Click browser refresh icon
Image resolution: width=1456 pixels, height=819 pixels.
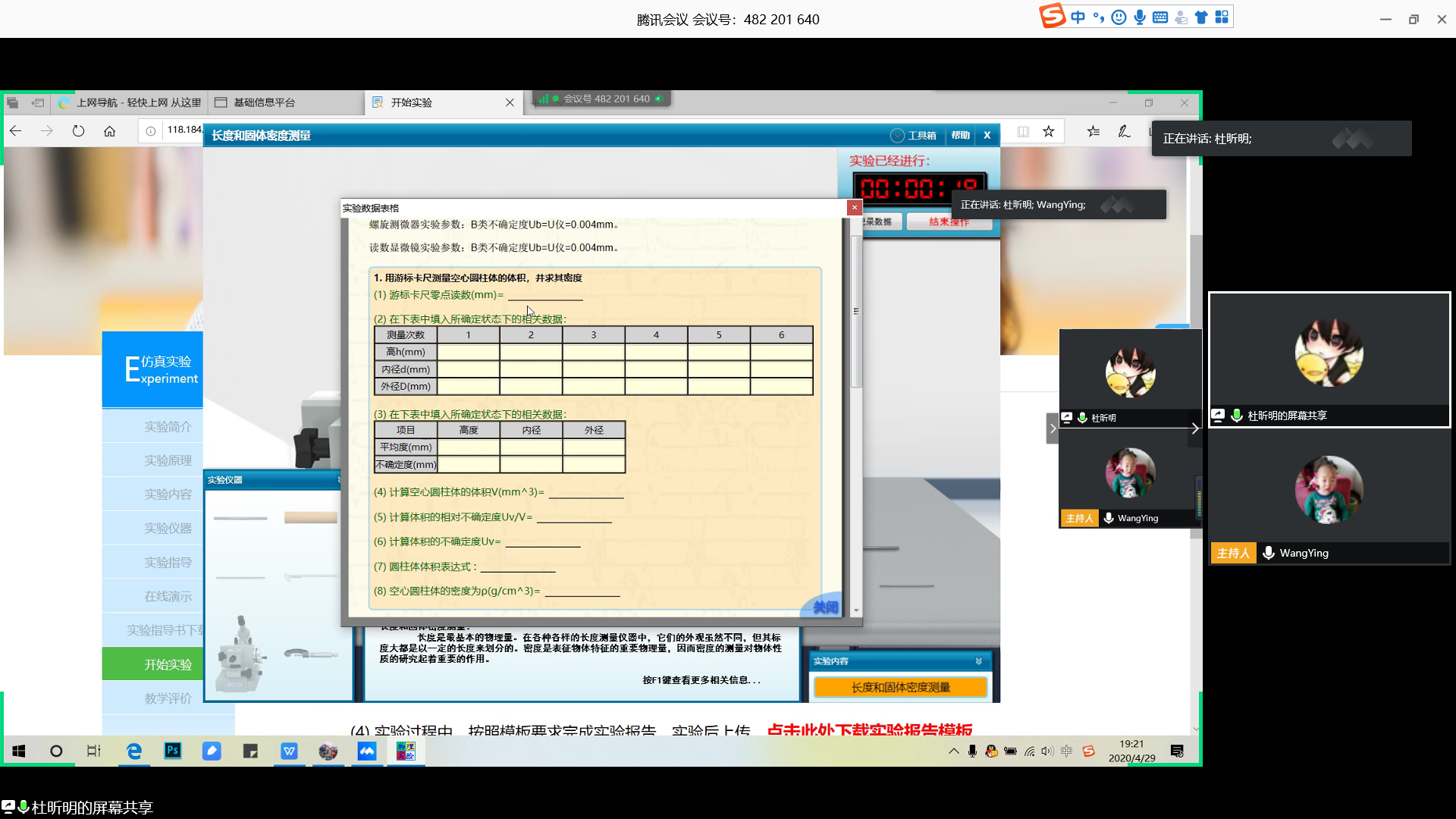coord(78,131)
